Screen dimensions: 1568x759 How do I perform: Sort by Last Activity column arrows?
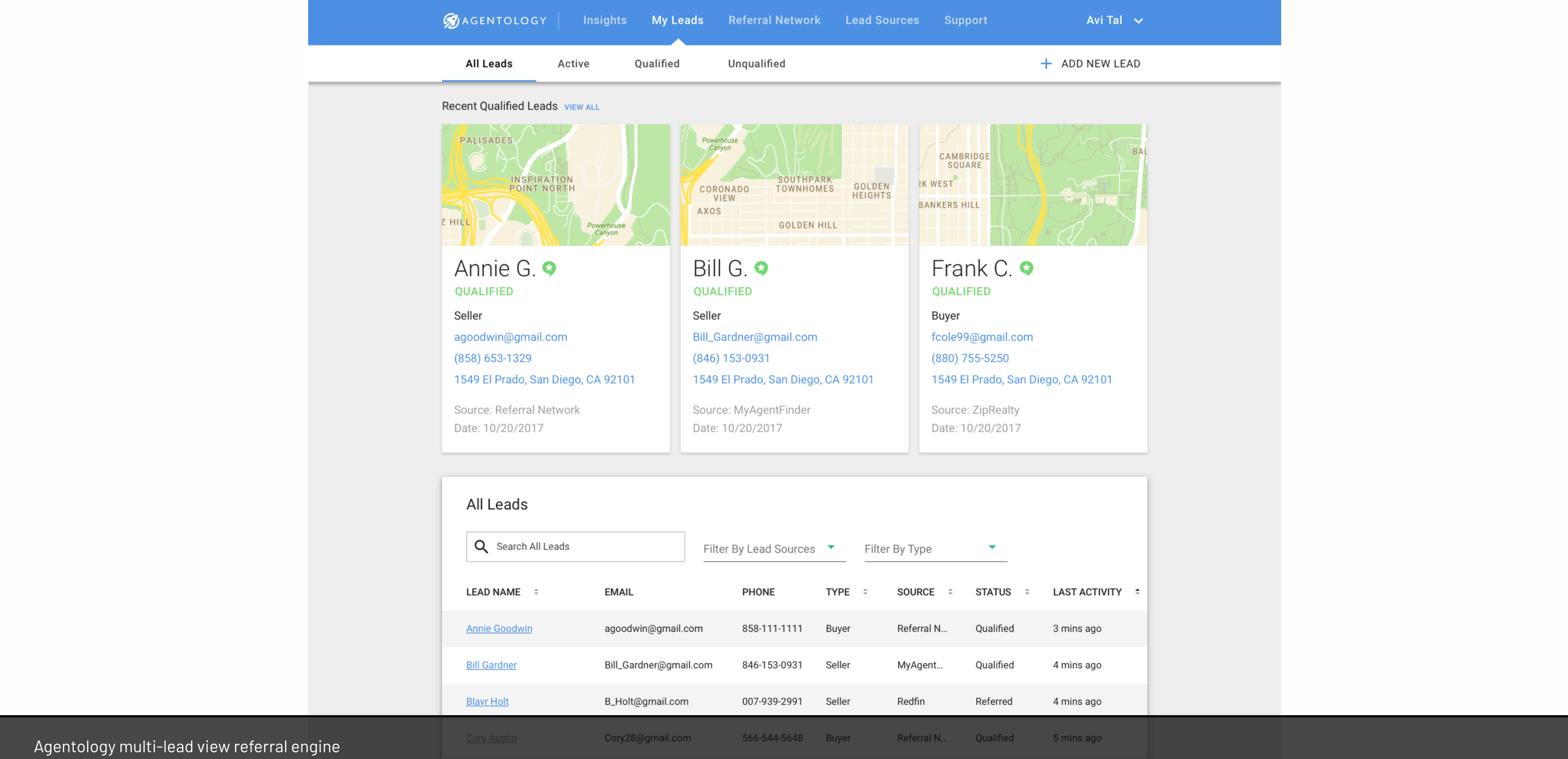[1137, 591]
